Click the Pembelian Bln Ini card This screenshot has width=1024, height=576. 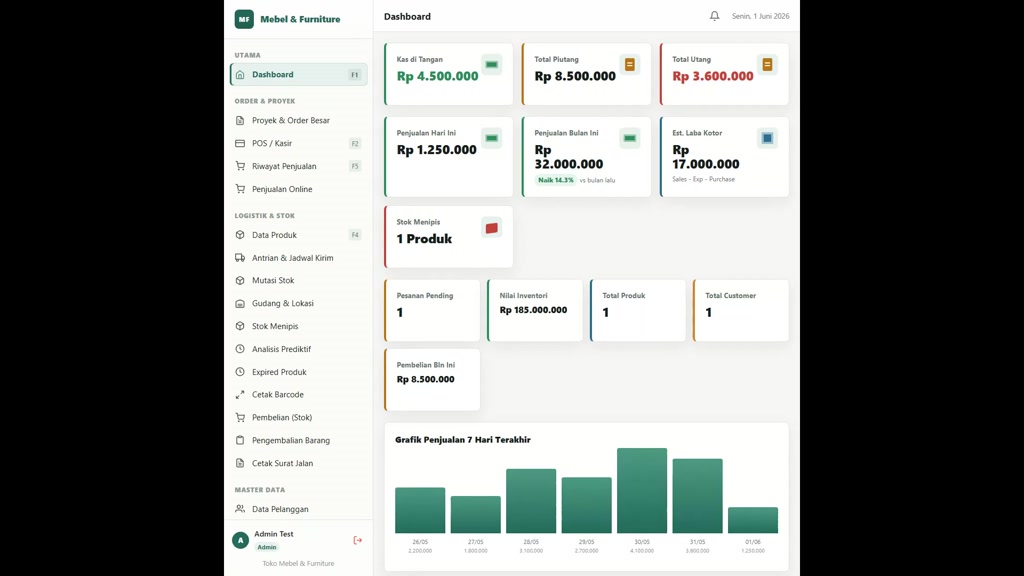[432, 379]
